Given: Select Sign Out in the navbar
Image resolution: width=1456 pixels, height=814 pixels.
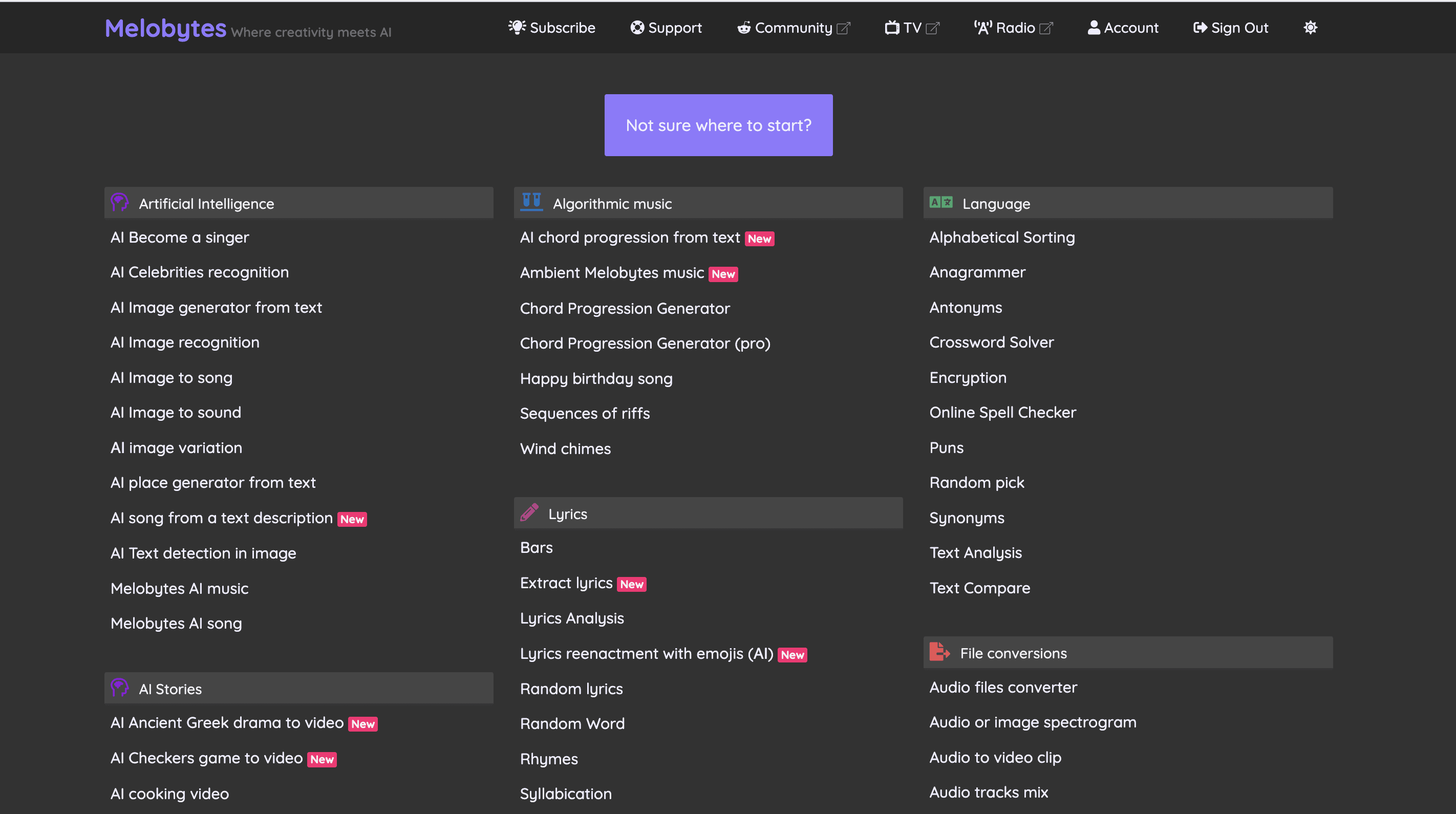Looking at the screenshot, I should pos(1230,28).
